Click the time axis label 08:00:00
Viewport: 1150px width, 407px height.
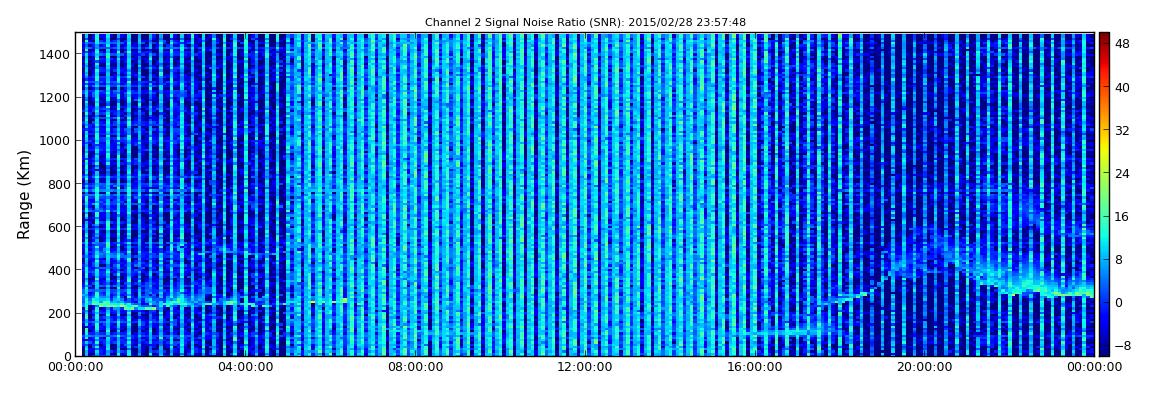(x=416, y=367)
